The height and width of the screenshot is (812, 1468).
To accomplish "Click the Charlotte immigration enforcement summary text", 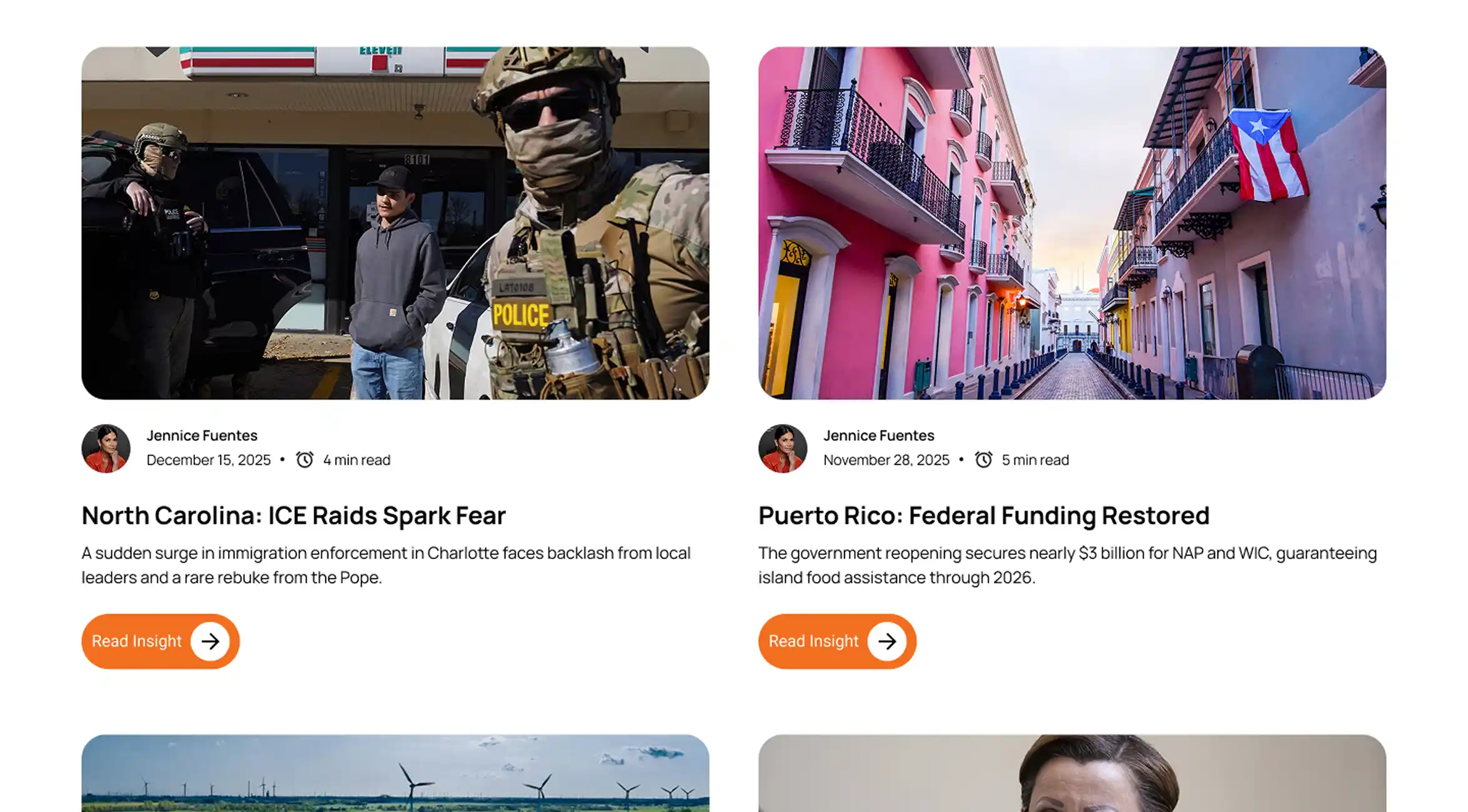I will (386, 565).
